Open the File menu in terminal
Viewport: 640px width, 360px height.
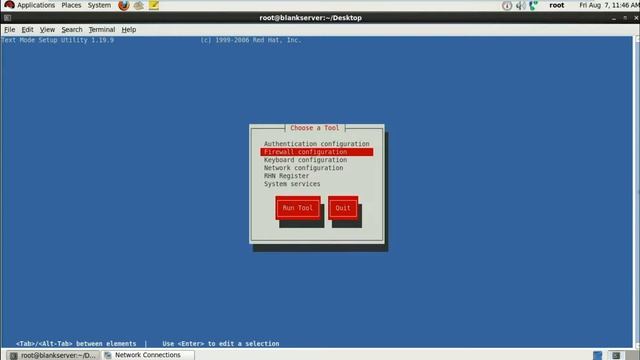pyautogui.click(x=9, y=29)
